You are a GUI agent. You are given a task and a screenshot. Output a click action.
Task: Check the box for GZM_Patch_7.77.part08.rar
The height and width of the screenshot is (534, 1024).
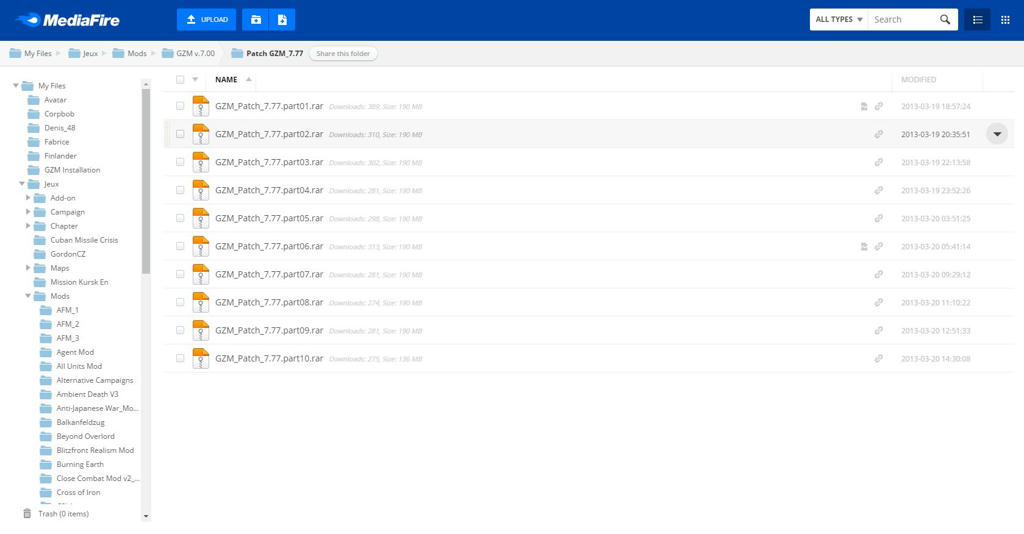pyautogui.click(x=180, y=302)
